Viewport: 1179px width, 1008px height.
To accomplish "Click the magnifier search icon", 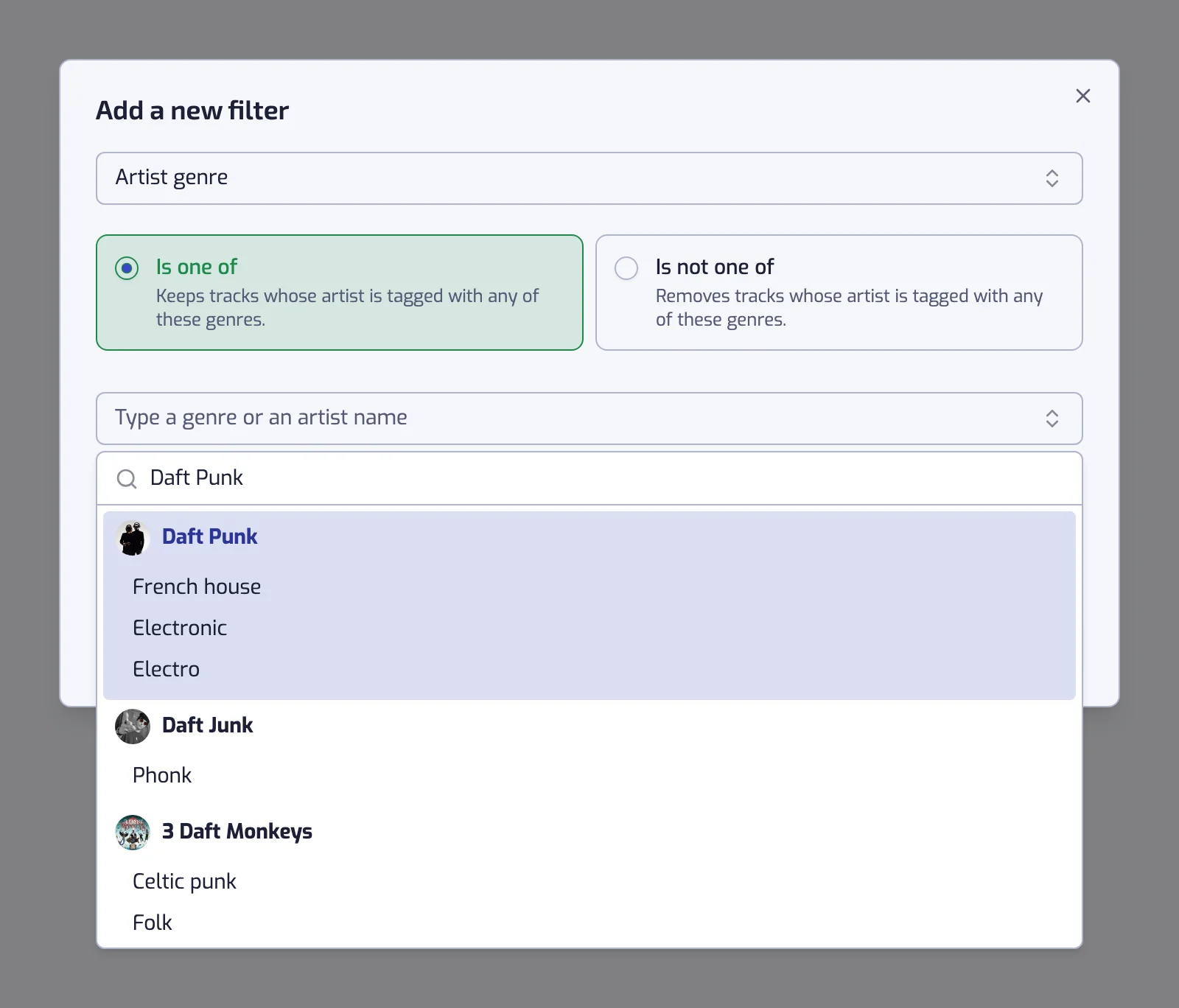I will 127,479.
